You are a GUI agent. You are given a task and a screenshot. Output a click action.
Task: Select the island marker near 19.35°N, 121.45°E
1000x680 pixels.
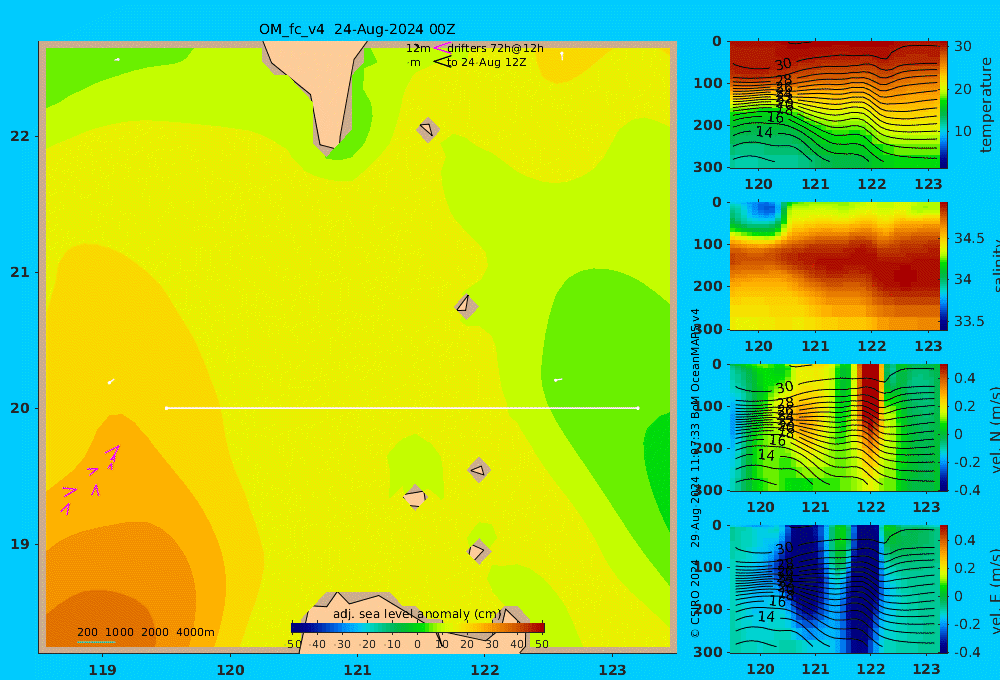click(415, 497)
